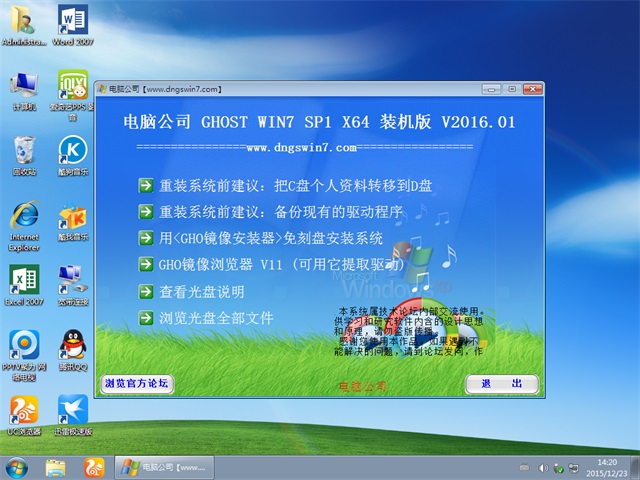The height and width of the screenshot is (480, 640).
Task: Open the taskbar clock showing 14:20
Action: point(607,468)
